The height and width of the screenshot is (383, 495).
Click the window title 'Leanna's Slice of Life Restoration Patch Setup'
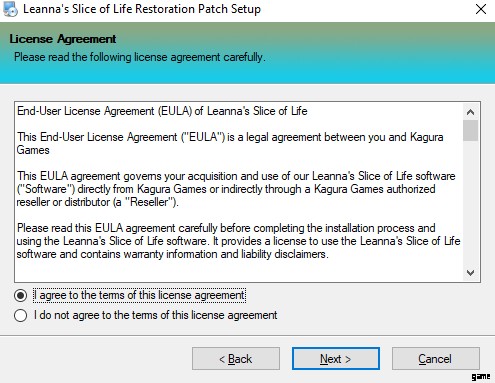(142, 9)
